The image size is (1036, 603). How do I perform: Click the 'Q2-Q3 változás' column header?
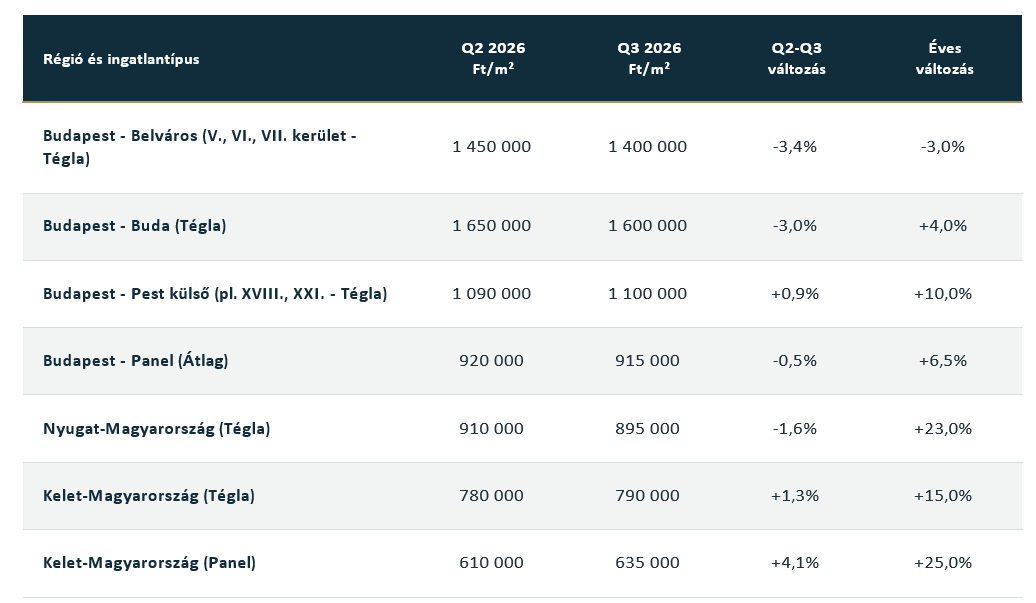(x=796, y=58)
